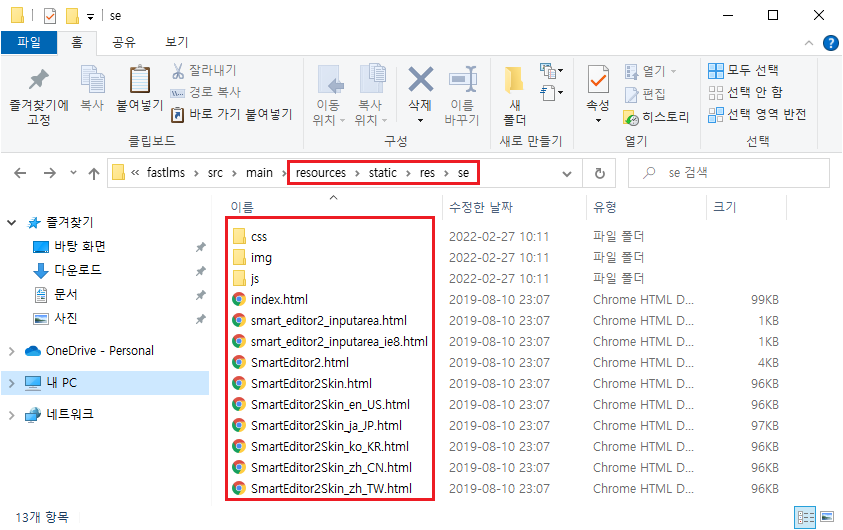Screen dimensions: 843x530
Task: Click 선택 영역 반전 invert selection
Action: 758,114
